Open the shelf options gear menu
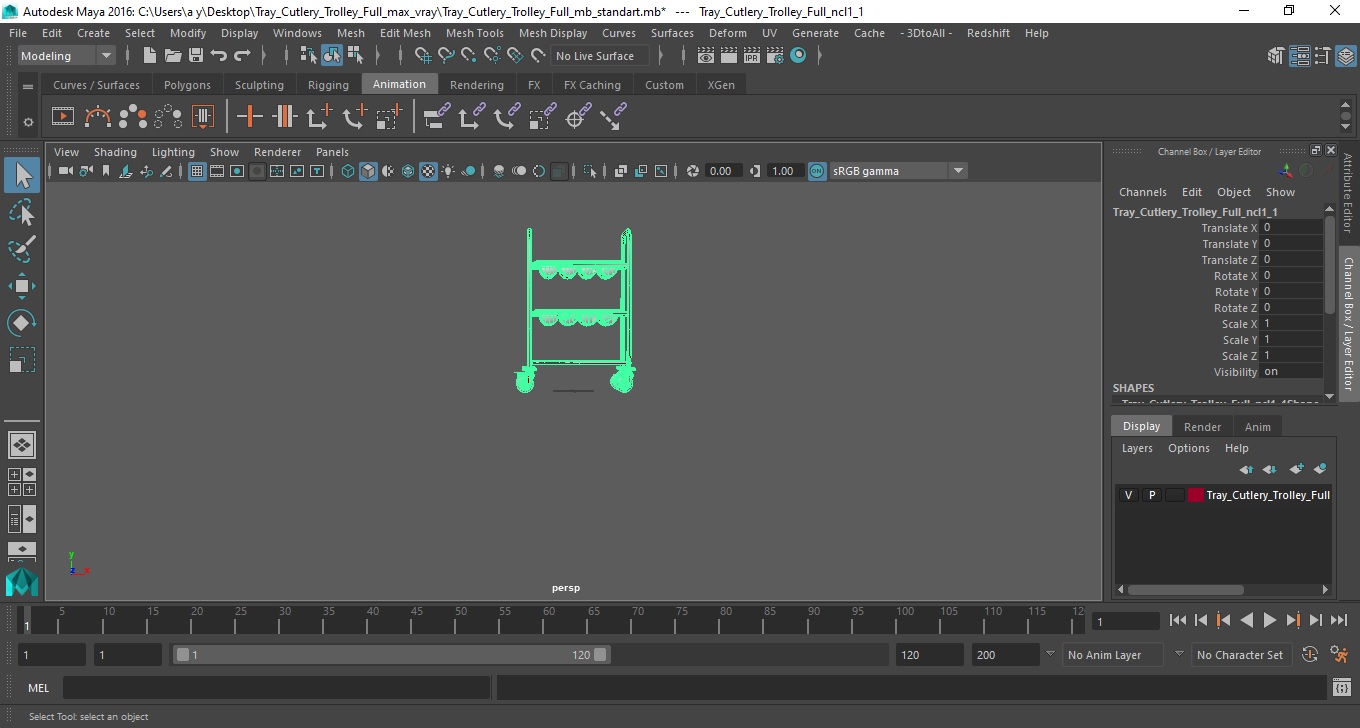The height and width of the screenshot is (728, 1360). (28, 122)
